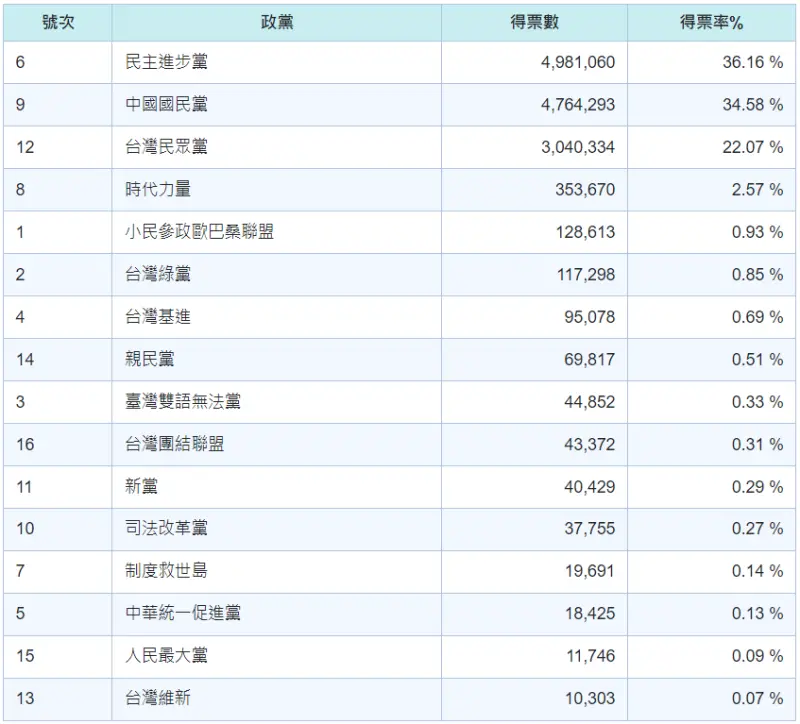This screenshot has width=800, height=724.
Task: Click the vote count 44,852
Action: pyautogui.click(x=590, y=402)
